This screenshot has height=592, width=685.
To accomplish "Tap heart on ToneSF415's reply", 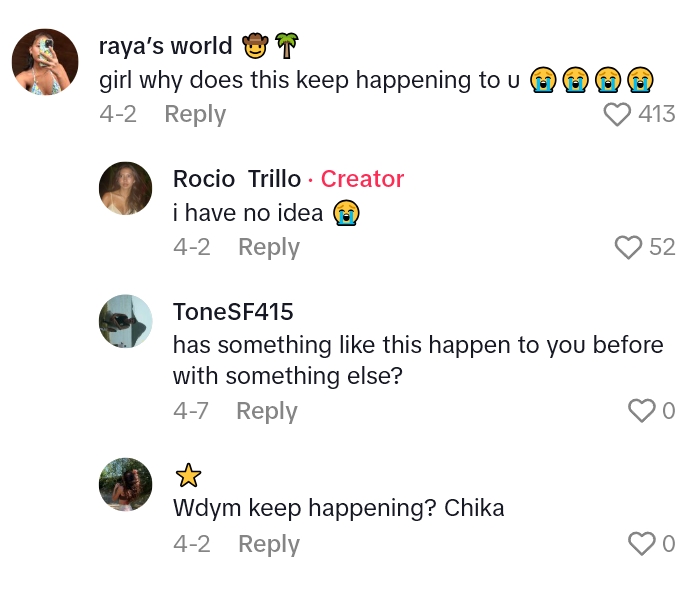I will (641, 411).
